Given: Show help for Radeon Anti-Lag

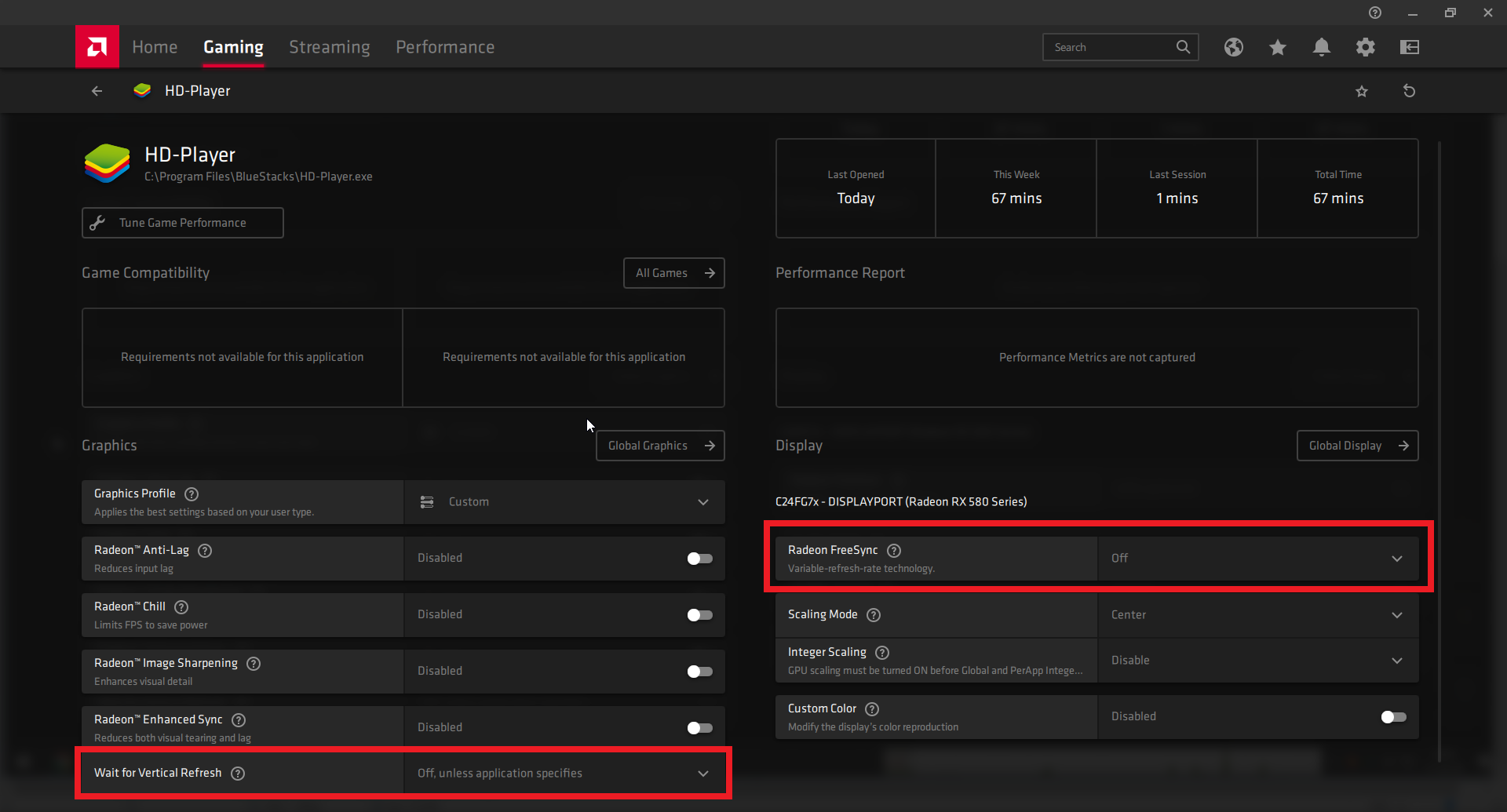Looking at the screenshot, I should coord(205,551).
